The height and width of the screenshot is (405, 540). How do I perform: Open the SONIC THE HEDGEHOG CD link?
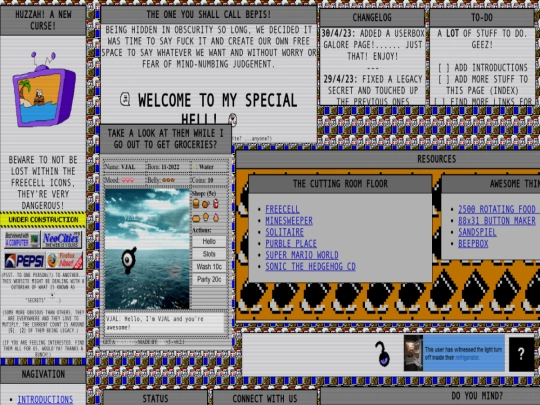coord(310,266)
